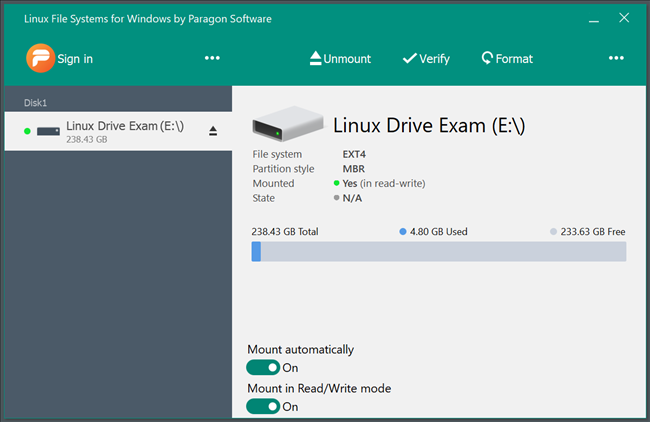Click the Unmount eject icon in toolbar
Screen dimensions: 650x422
pyautogui.click(x=315, y=58)
